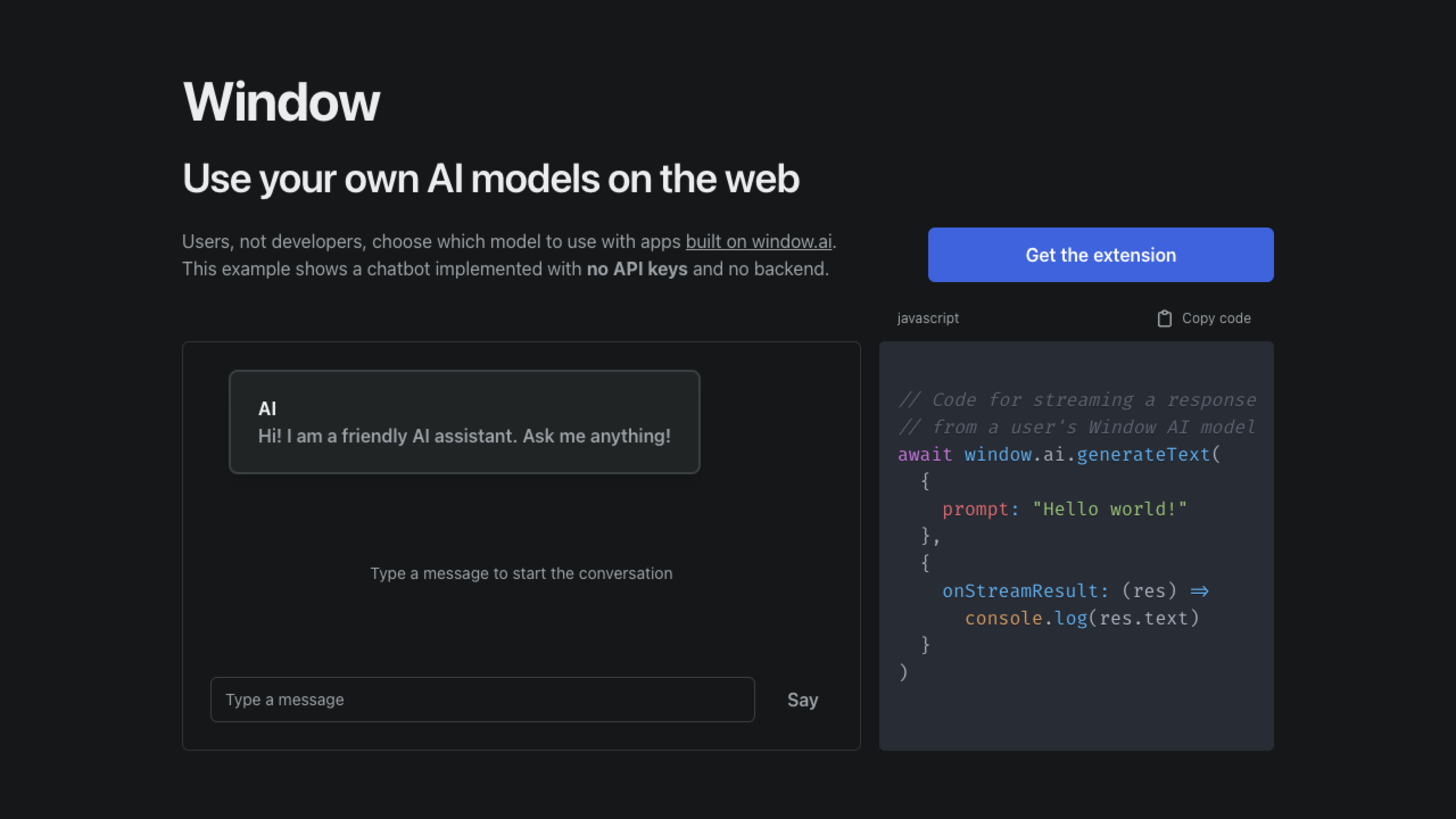This screenshot has height=819, width=1456.
Task: Click the copy code icon
Action: (x=1163, y=318)
